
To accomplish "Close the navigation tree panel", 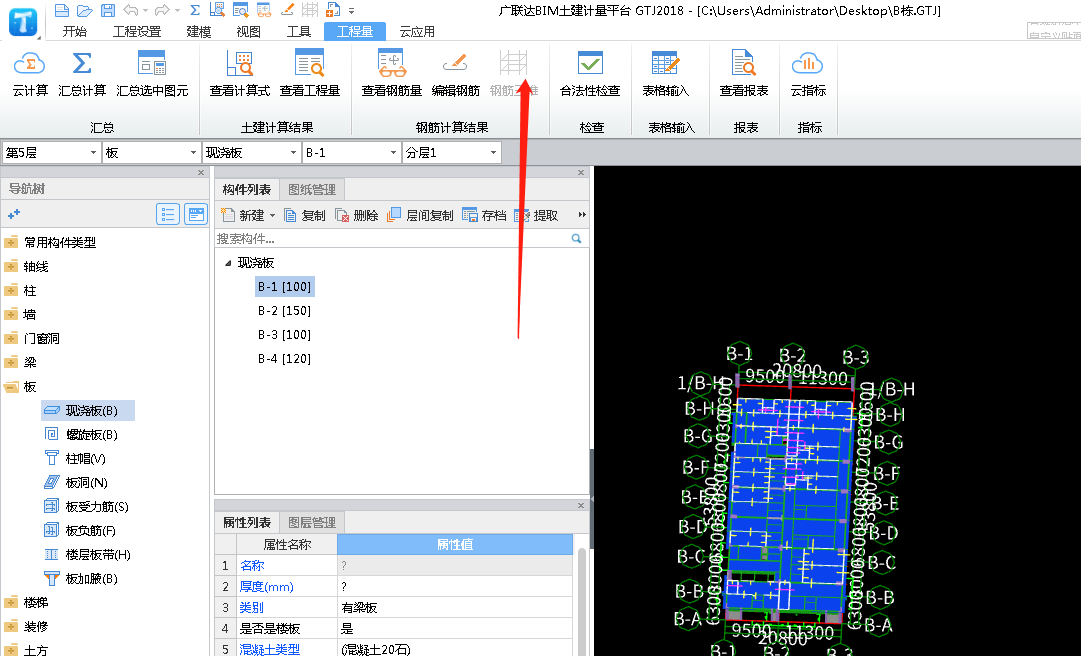I will tap(201, 172).
